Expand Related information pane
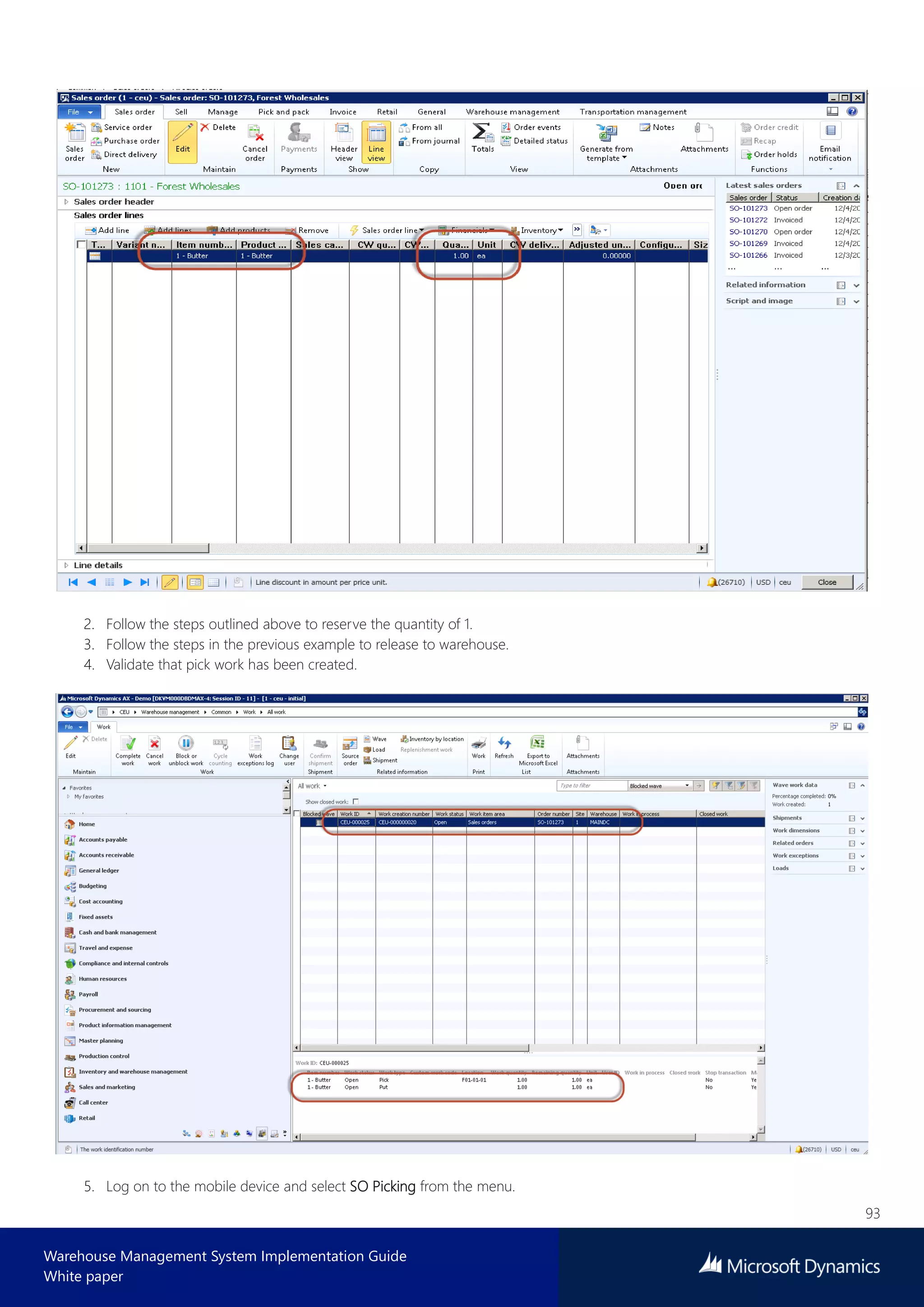Viewport: 924px width, 1307px height. pyautogui.click(x=856, y=285)
